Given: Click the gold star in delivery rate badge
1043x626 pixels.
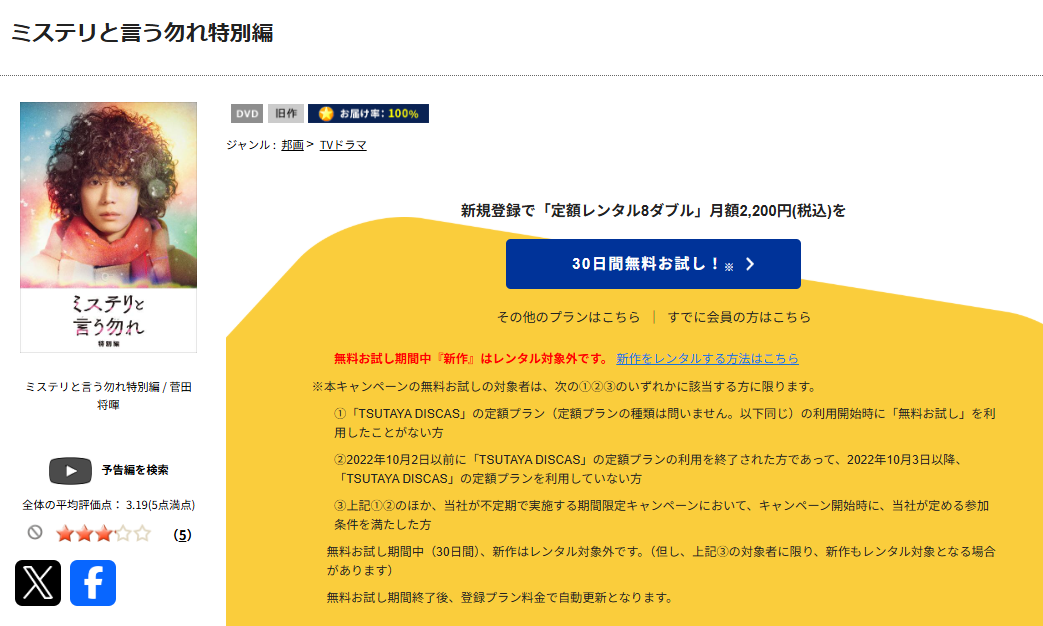Looking at the screenshot, I should point(325,114).
